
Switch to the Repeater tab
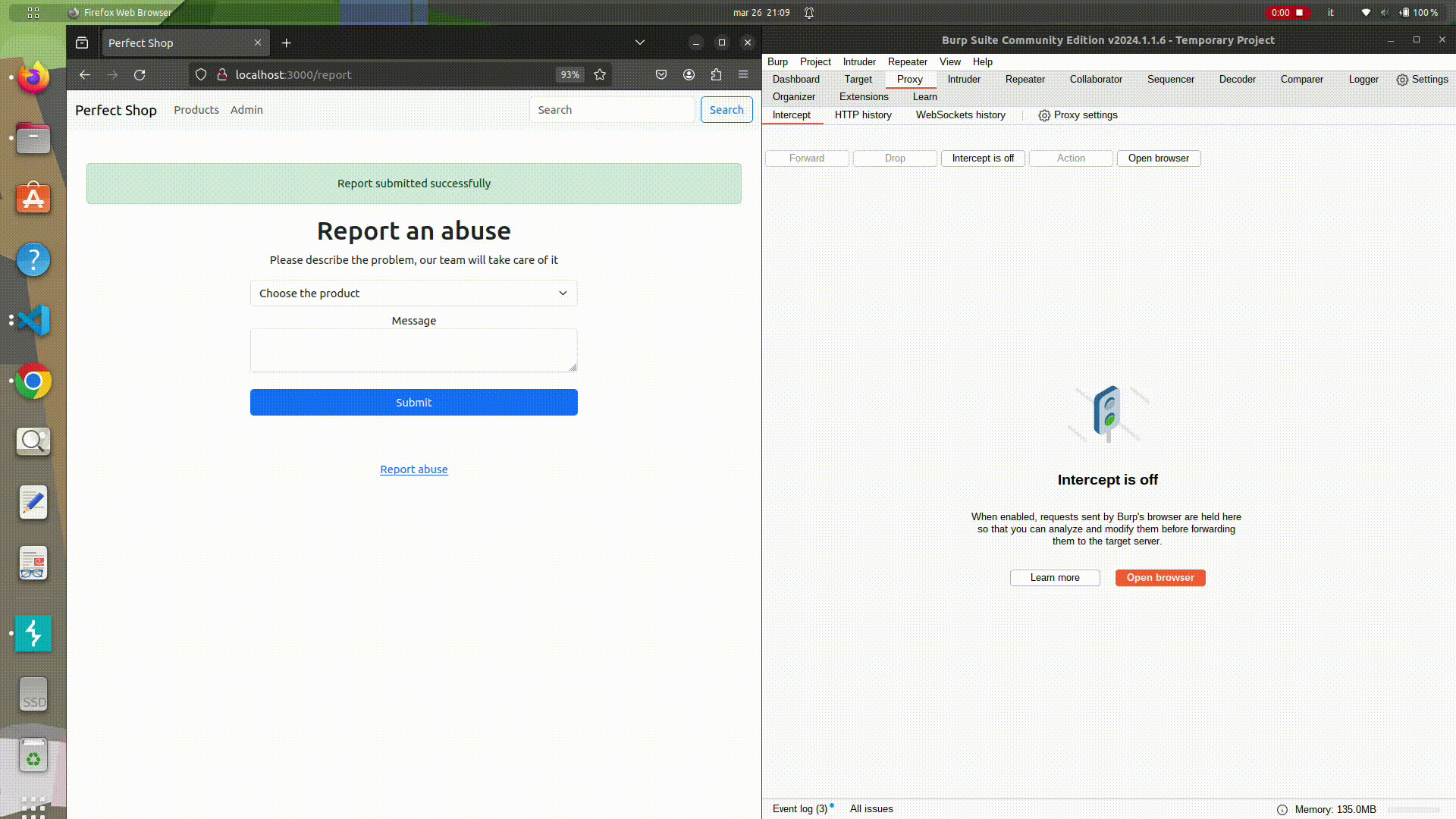pyautogui.click(x=1025, y=79)
